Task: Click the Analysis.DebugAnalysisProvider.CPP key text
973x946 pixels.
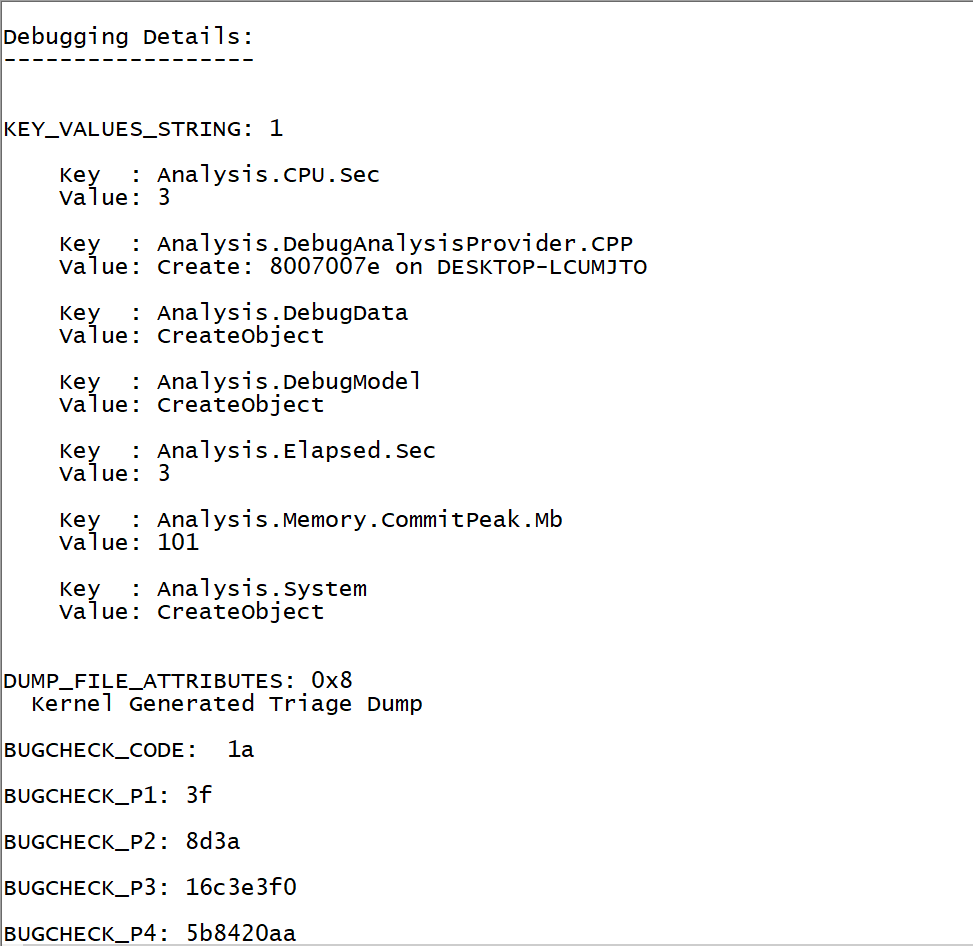Action: click(394, 244)
